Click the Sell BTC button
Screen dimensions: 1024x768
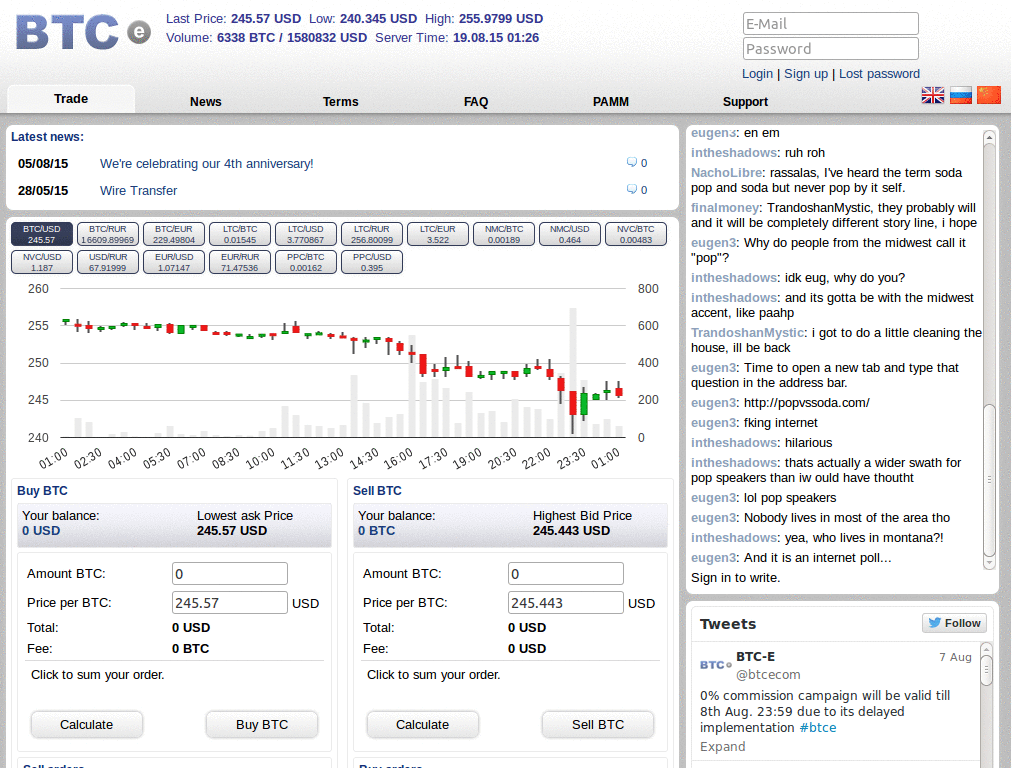tap(598, 725)
